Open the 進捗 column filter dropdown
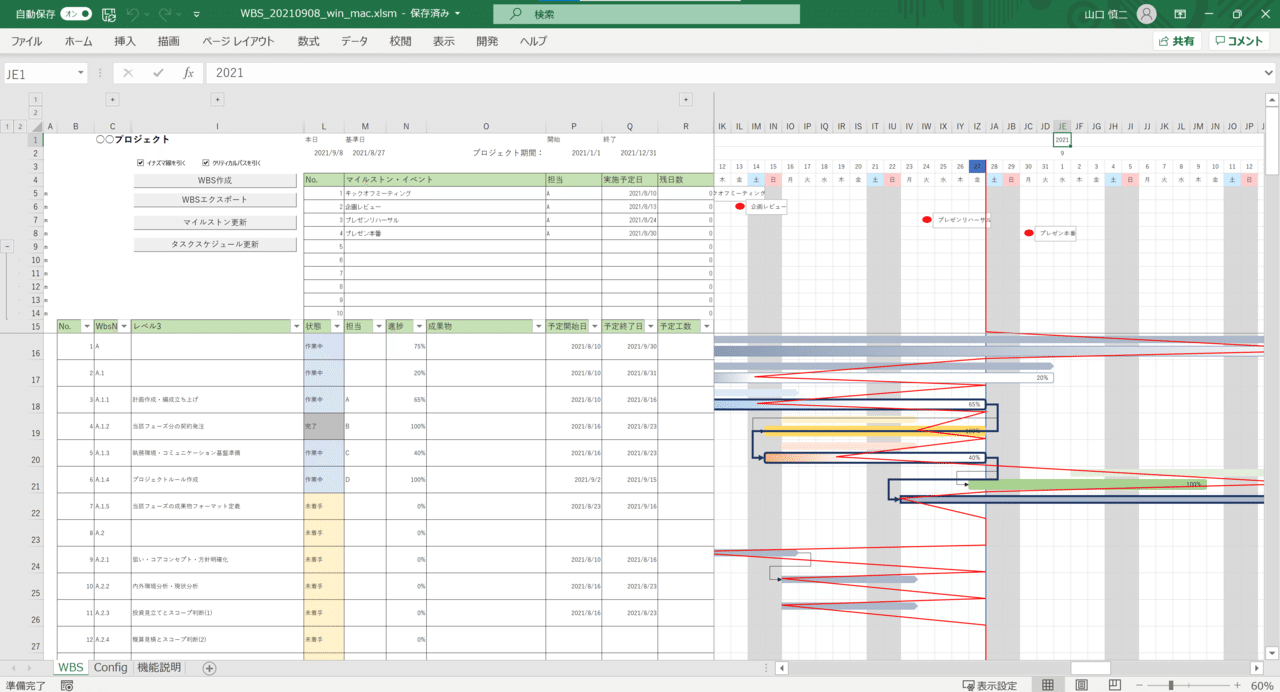Screen dimensions: 1280x692 tap(420, 326)
